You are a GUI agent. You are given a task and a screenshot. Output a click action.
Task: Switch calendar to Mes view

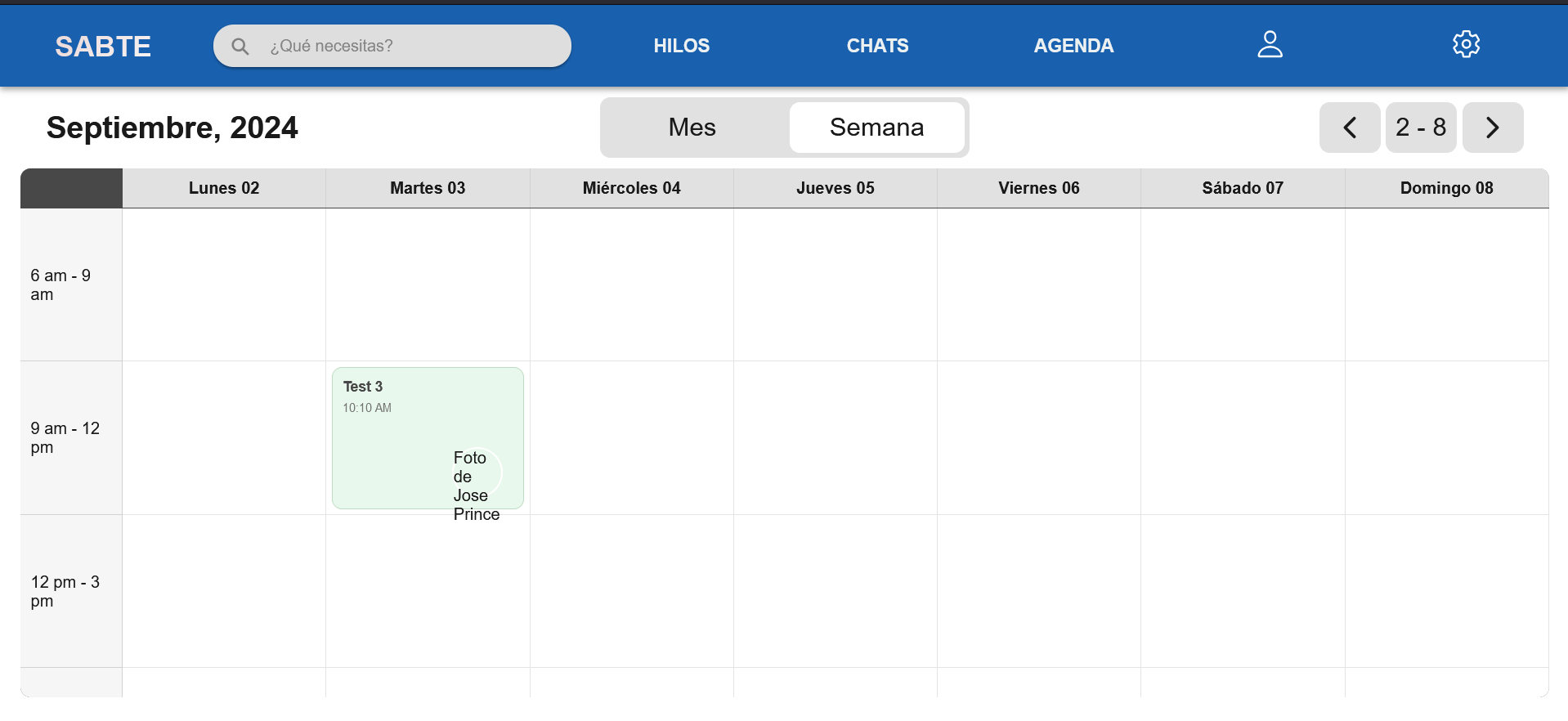pyautogui.click(x=692, y=128)
